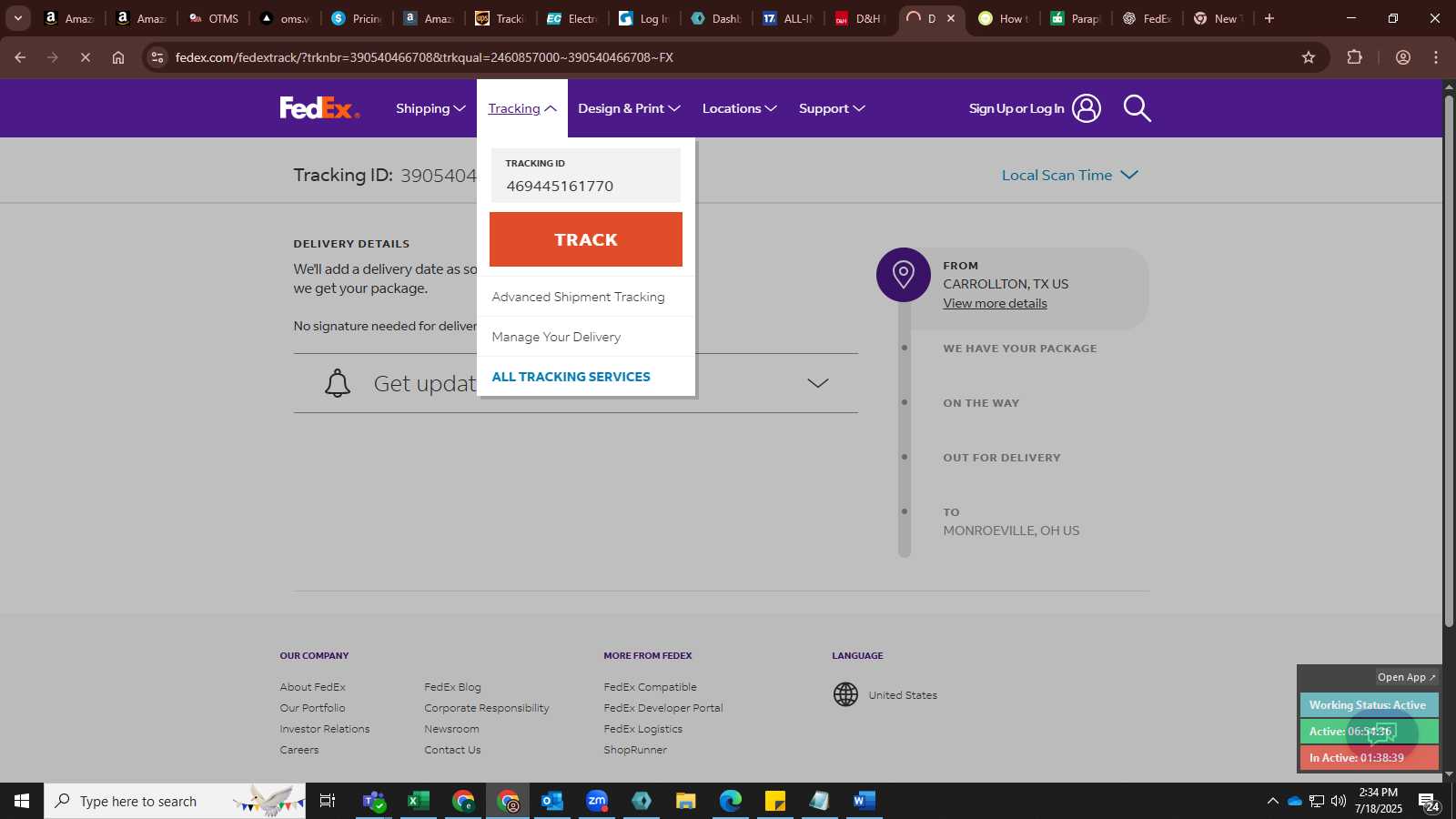Bookmark this page with the star icon
The width and height of the screenshot is (1456, 819).
click(1309, 57)
